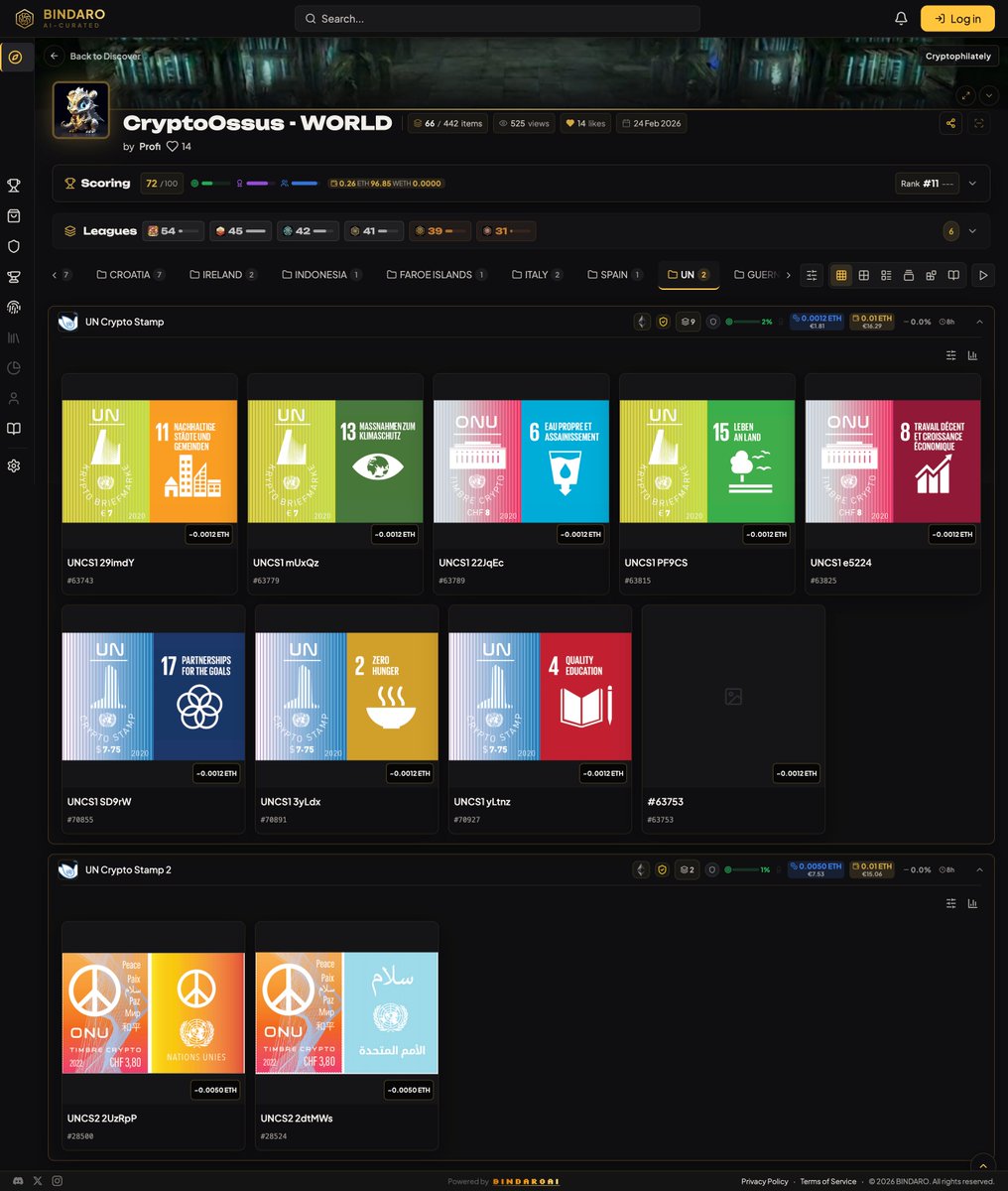Viewport: 1008px width, 1191px height.
Task: Open the user profile icon in sidebar
Action: 14,398
